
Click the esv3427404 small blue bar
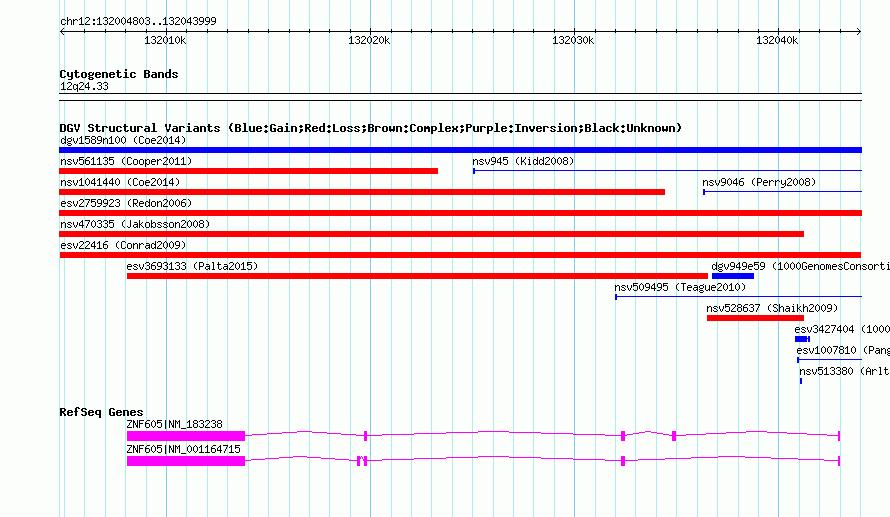point(802,339)
